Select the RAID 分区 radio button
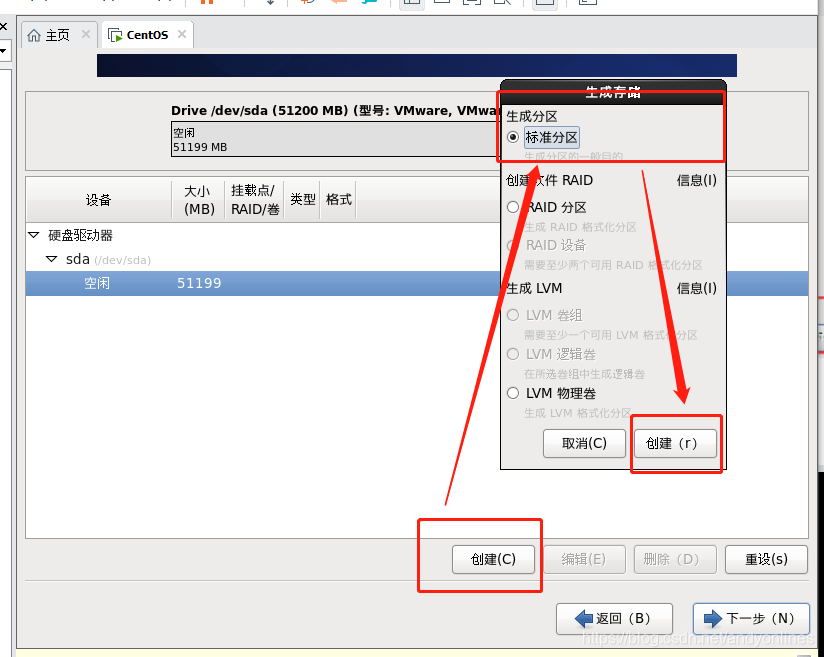This screenshot has height=657, width=824. (x=513, y=207)
